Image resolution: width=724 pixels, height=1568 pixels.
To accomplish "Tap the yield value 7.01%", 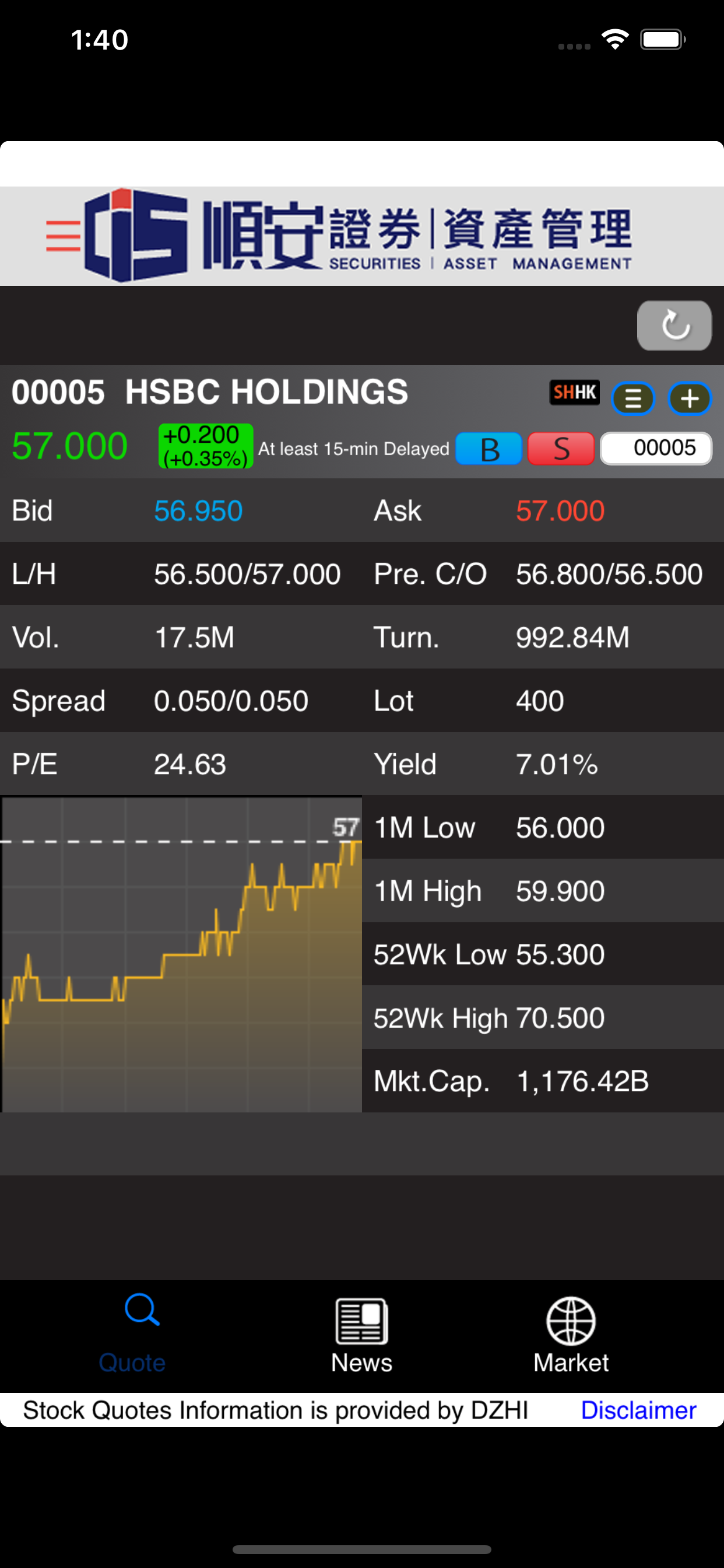I will (557, 764).
